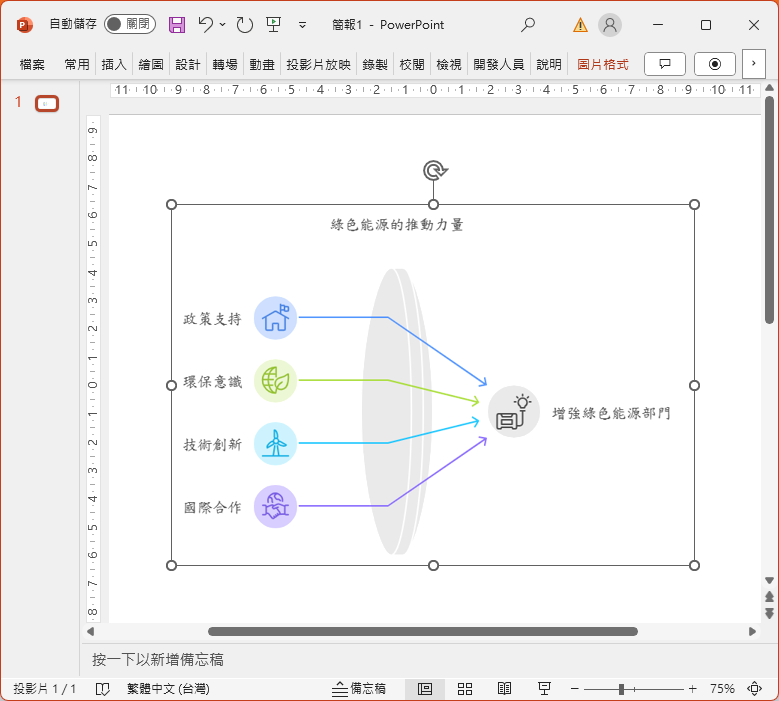This screenshot has height=701, width=779.
Task: Click the picture's bottom-right resize handle
Action: point(695,565)
